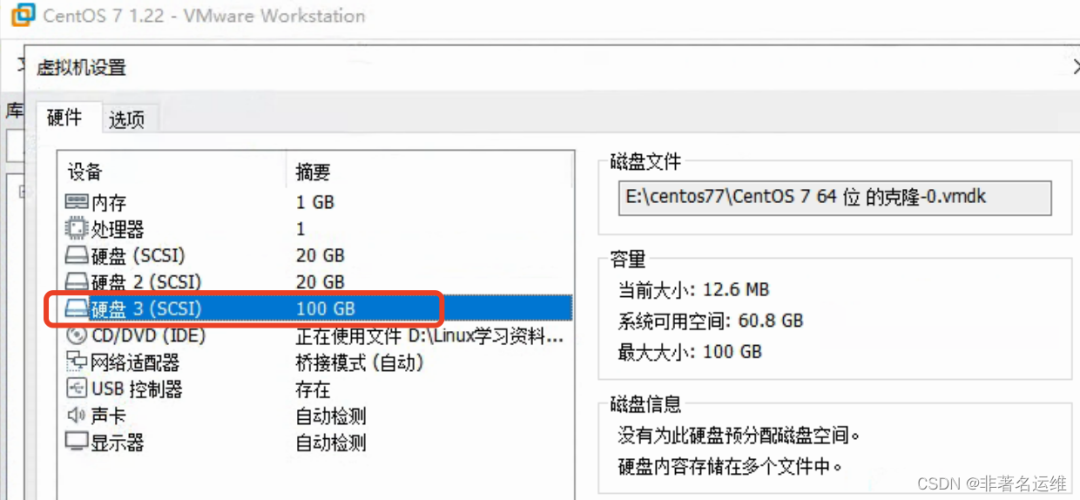Click the 最大大小: 100 GB text
1080x500 pixels.
(x=690, y=352)
